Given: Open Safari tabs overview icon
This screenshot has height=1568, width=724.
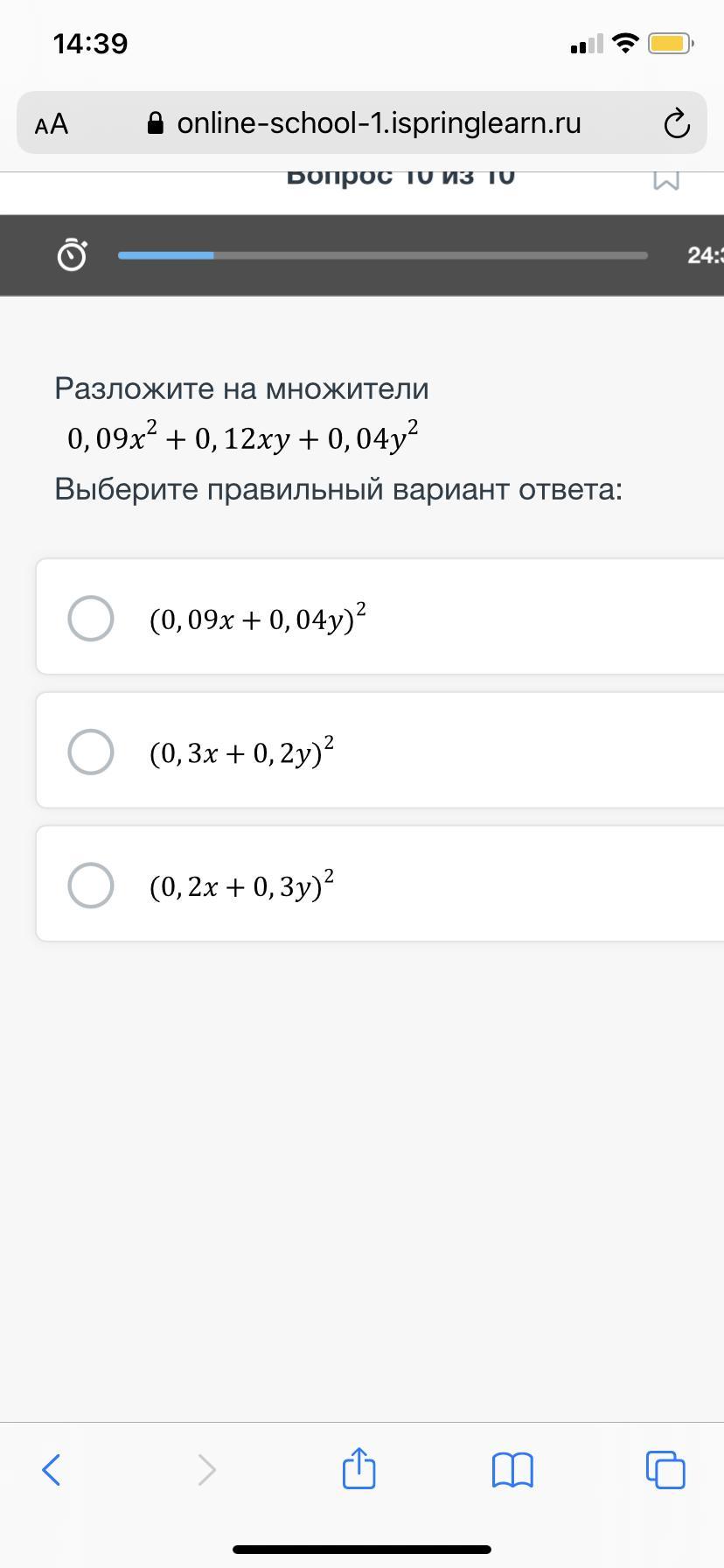Looking at the screenshot, I should click(x=665, y=1469).
